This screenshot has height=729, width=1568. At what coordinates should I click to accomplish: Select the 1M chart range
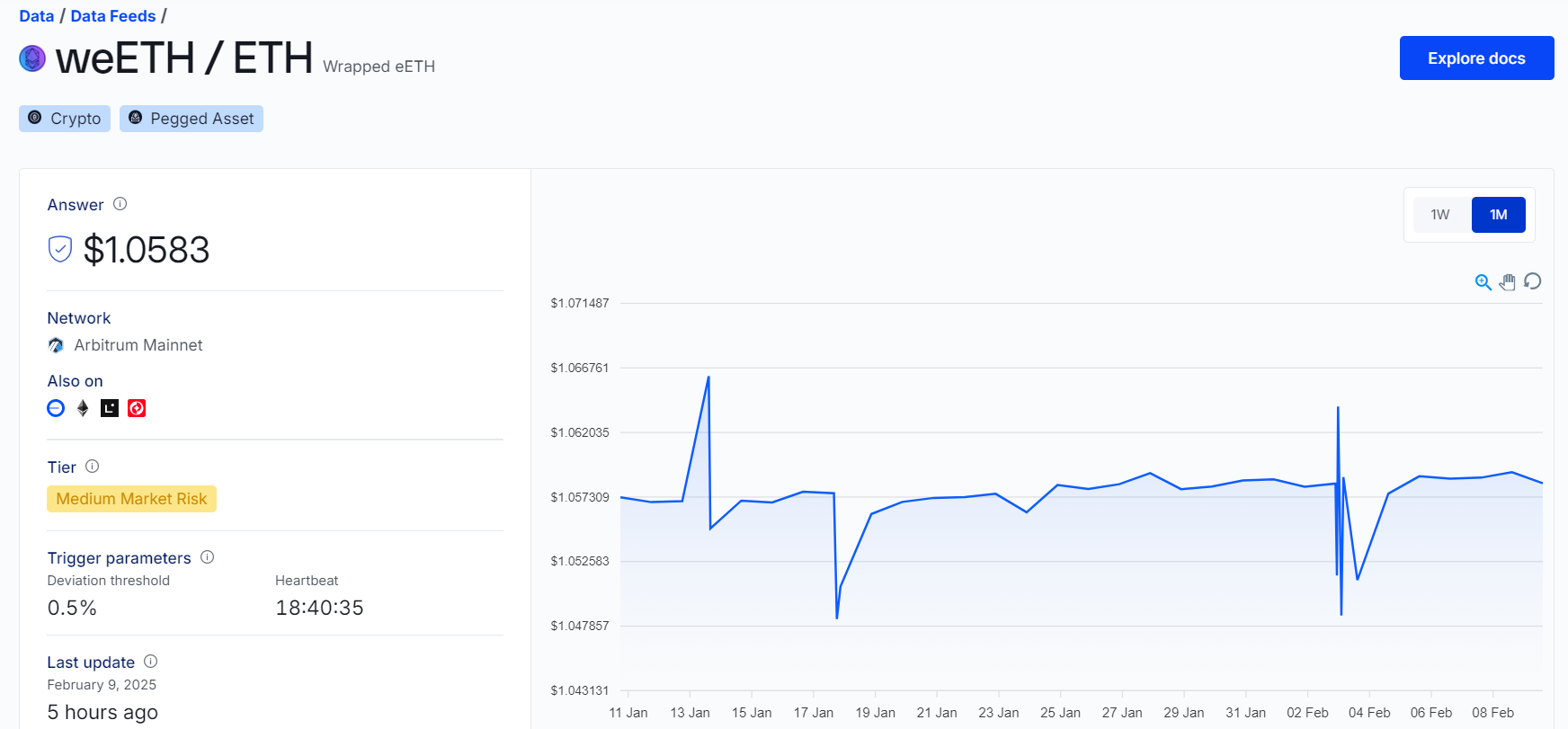click(1499, 215)
